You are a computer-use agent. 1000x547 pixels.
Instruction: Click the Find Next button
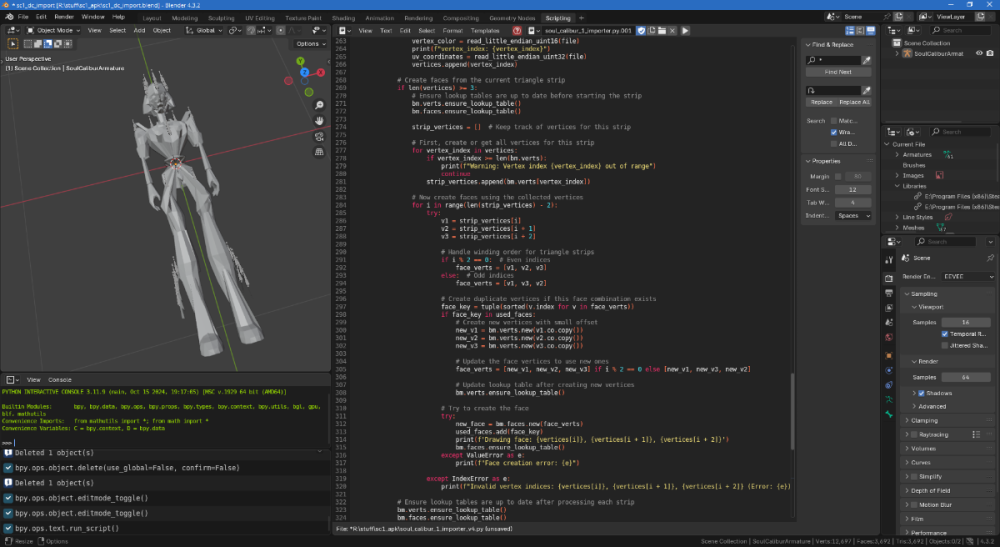(x=838, y=73)
